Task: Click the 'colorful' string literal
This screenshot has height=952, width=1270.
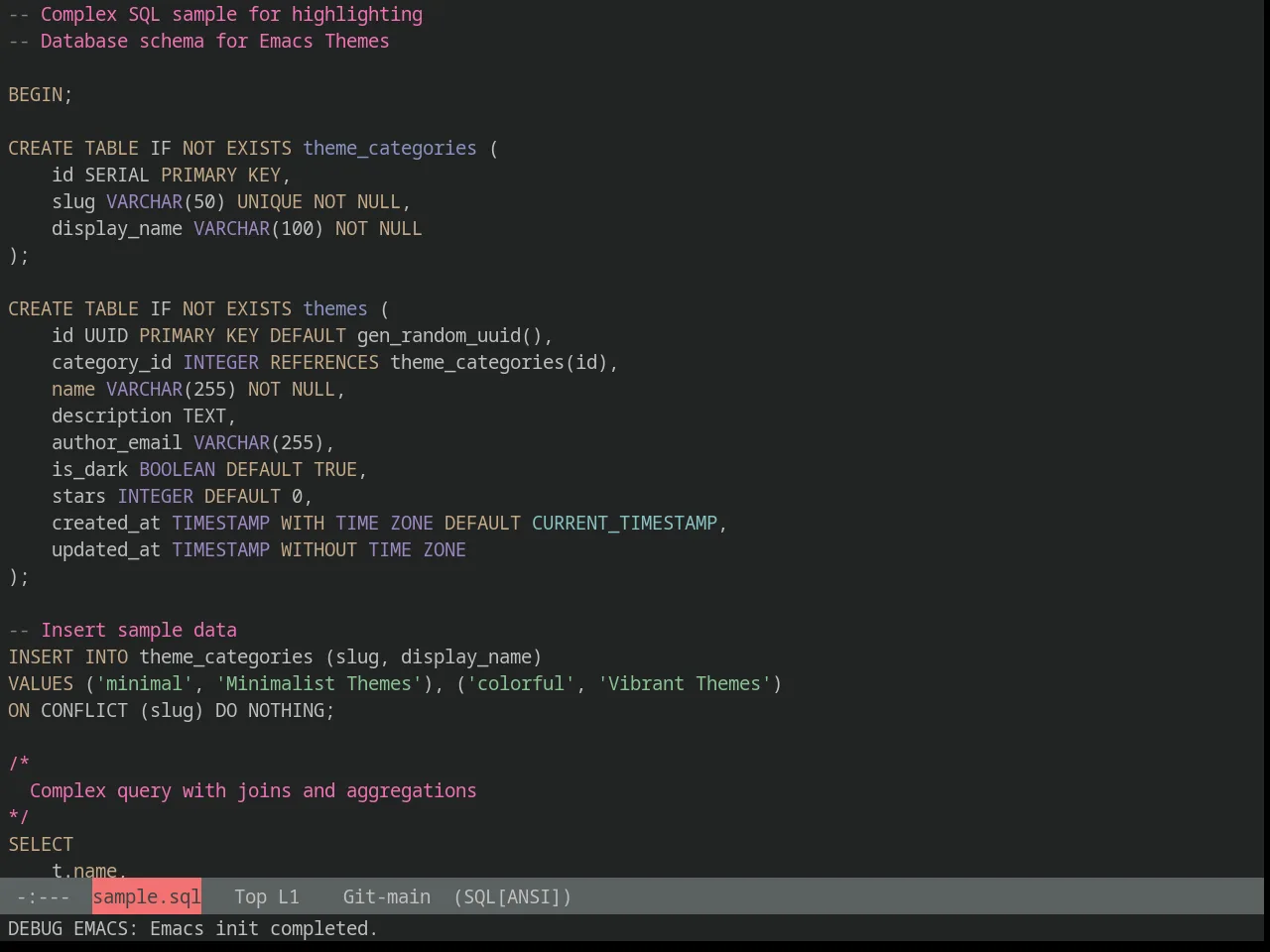Action: [521, 683]
